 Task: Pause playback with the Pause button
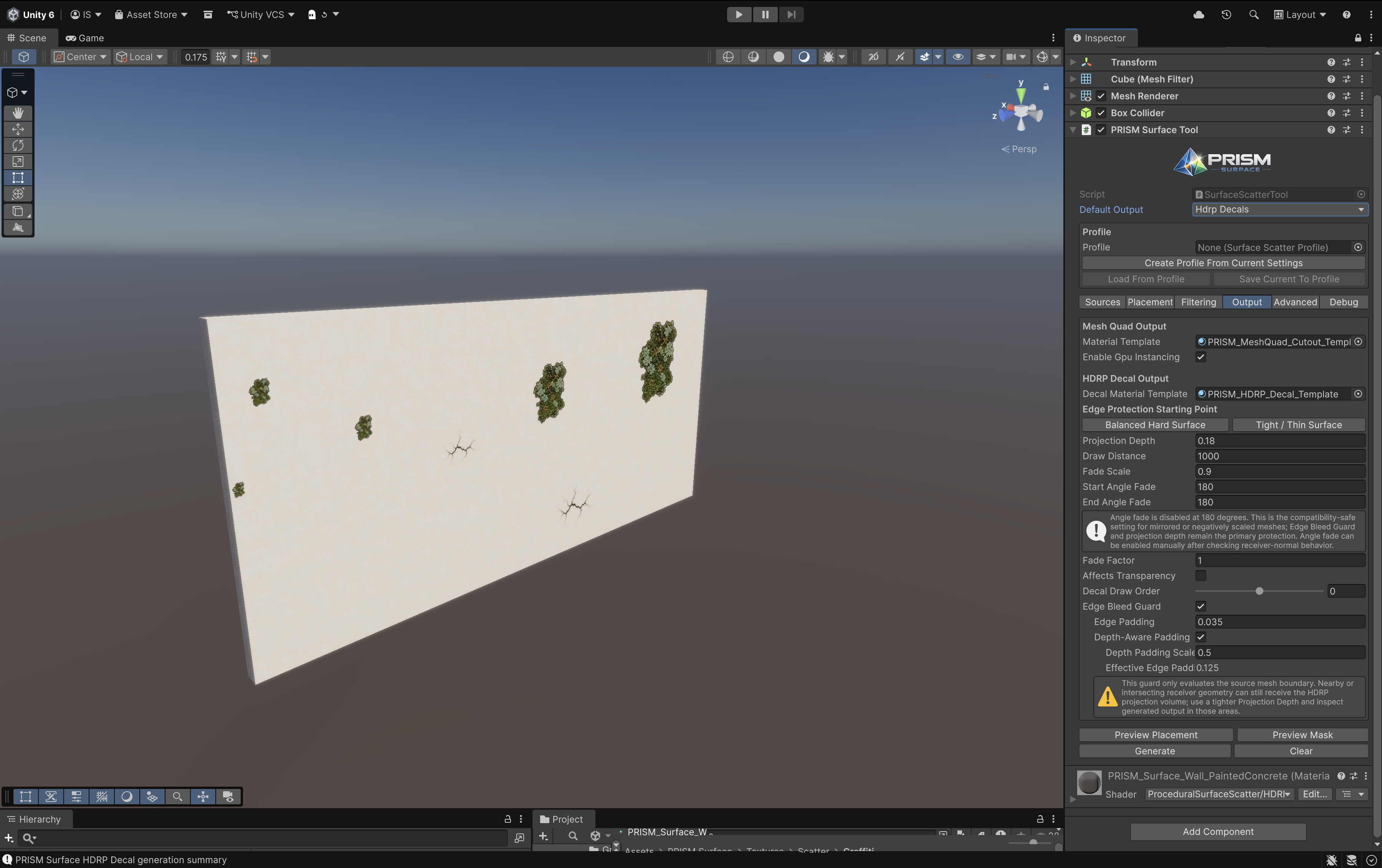[x=765, y=14]
